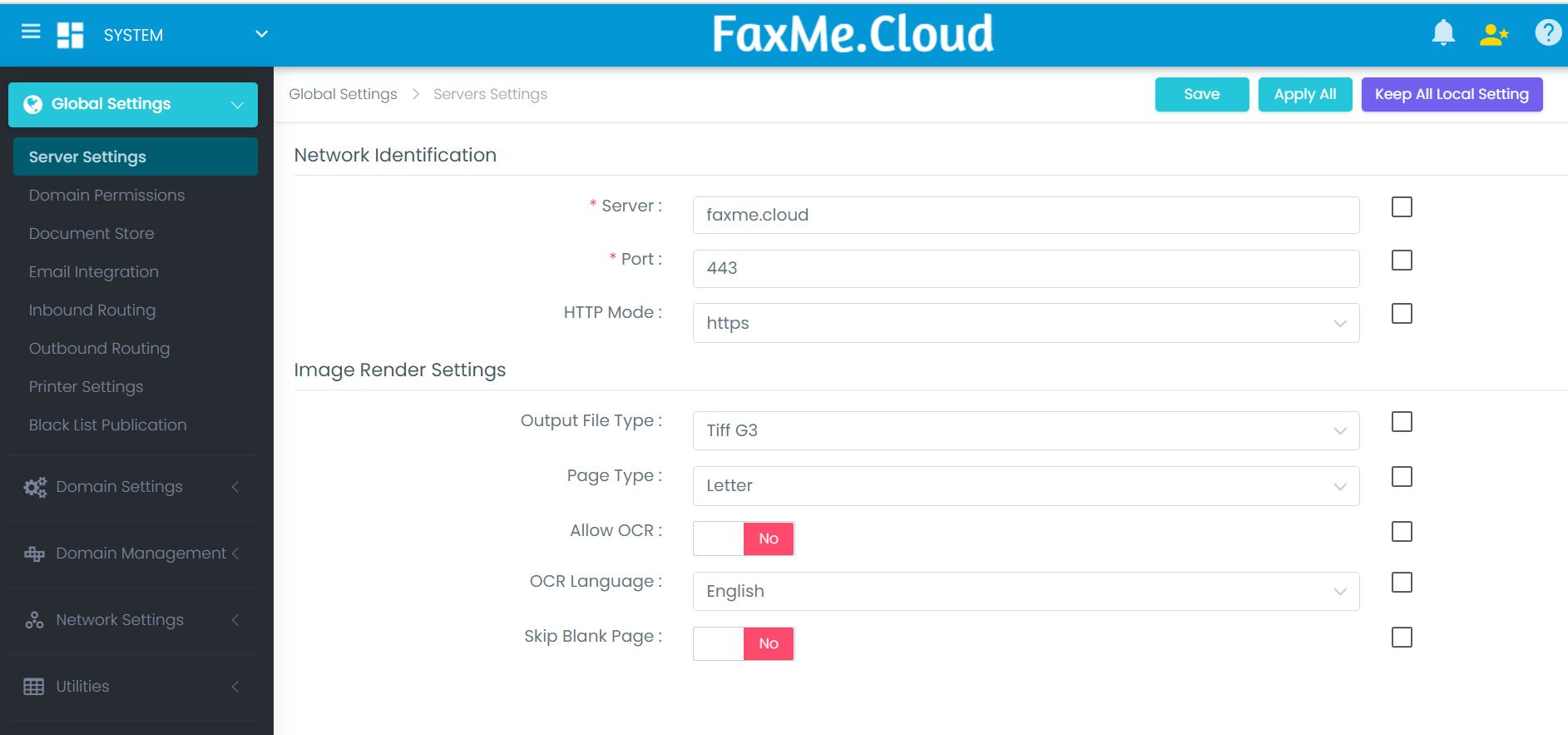Tick the checkbox beside Allow OCR

click(1402, 531)
